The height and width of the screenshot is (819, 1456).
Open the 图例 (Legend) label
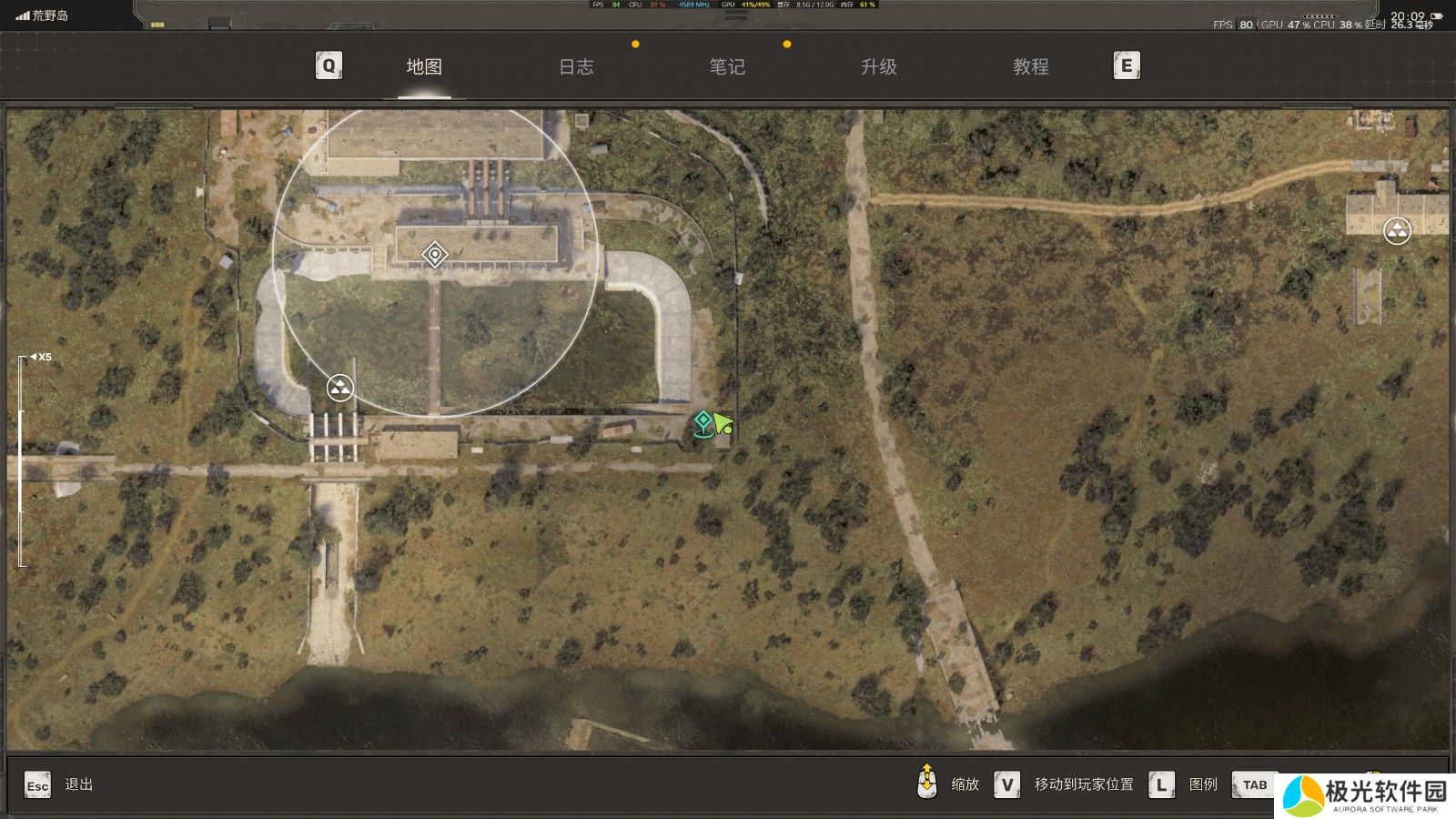[x=1203, y=784]
